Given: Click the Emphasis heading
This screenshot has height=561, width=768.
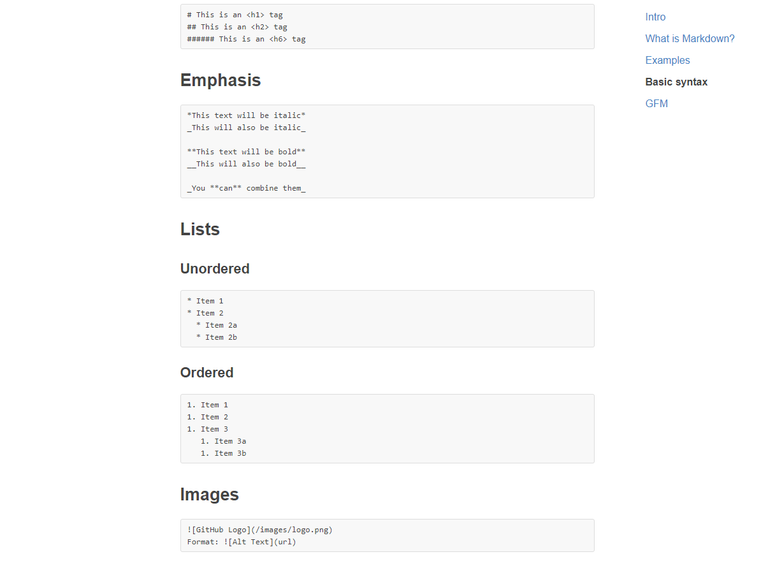Looking at the screenshot, I should pyautogui.click(x=220, y=80).
